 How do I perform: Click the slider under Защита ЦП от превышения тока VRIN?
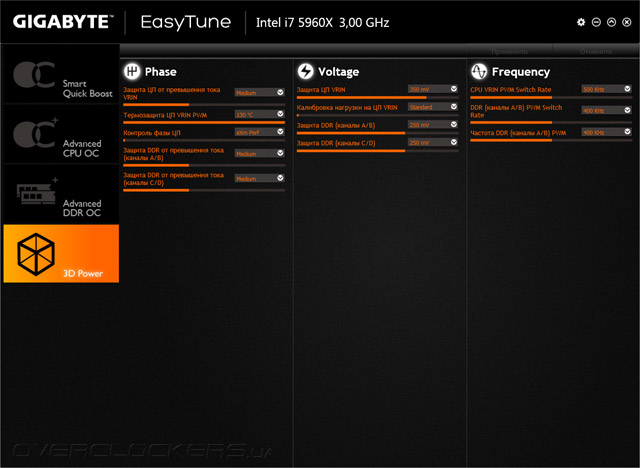[204, 104]
